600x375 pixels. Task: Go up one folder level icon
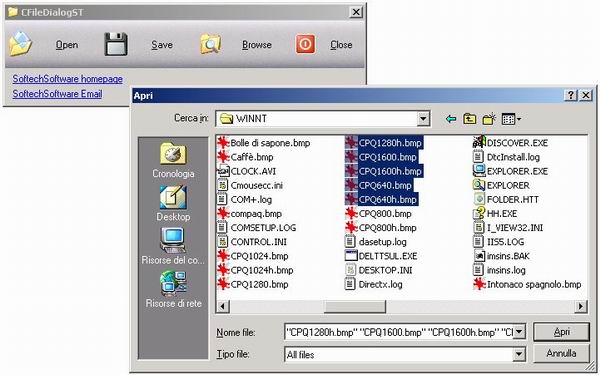[x=470, y=119]
